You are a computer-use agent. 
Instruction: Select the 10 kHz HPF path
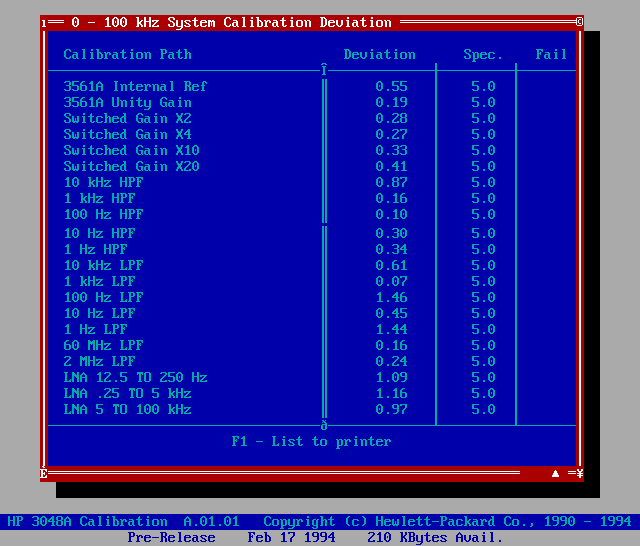coord(103,182)
